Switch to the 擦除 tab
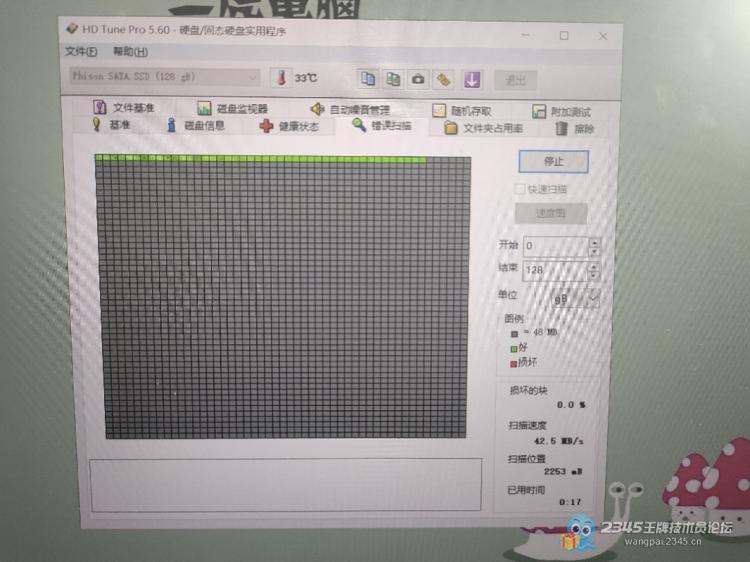 coord(575,129)
